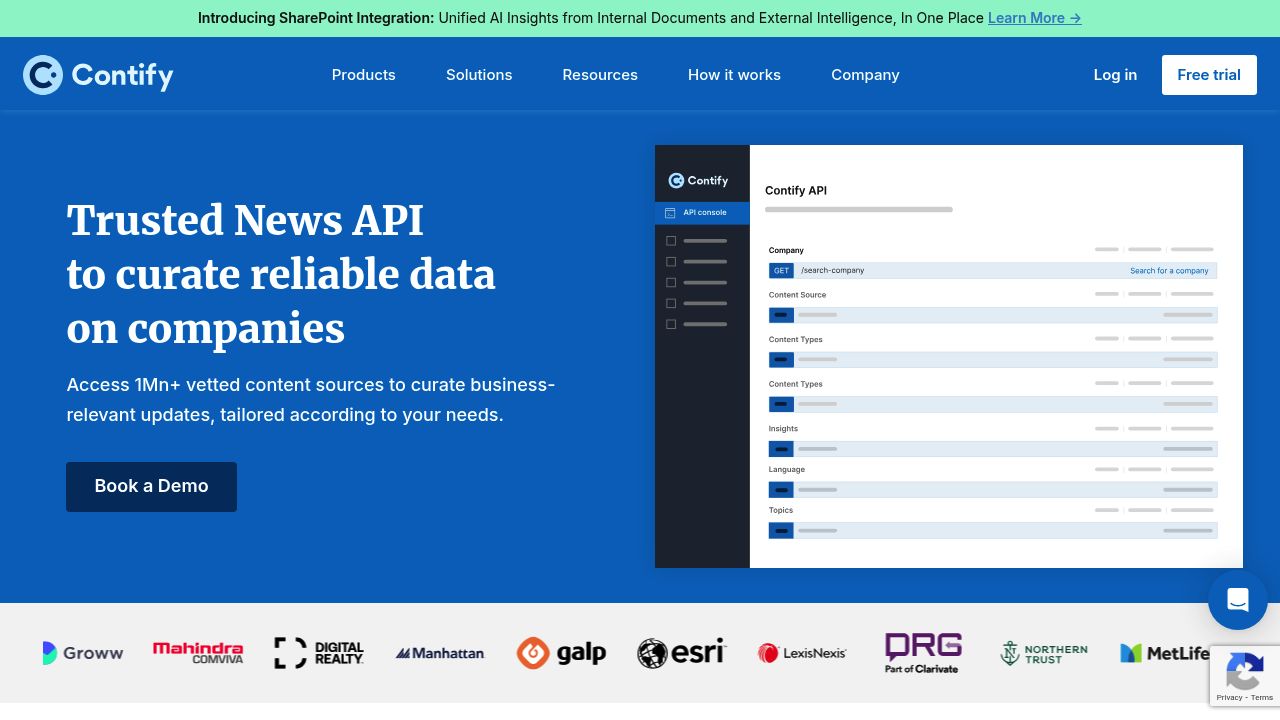Screen dimensions: 1280x720
Task: Click the 'Trusted News API' headline
Action: (x=245, y=220)
